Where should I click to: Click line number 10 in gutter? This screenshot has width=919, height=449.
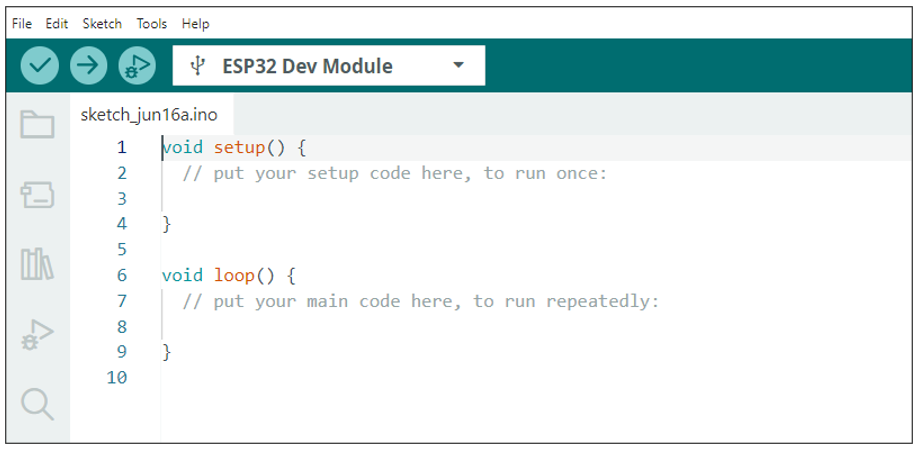117,377
